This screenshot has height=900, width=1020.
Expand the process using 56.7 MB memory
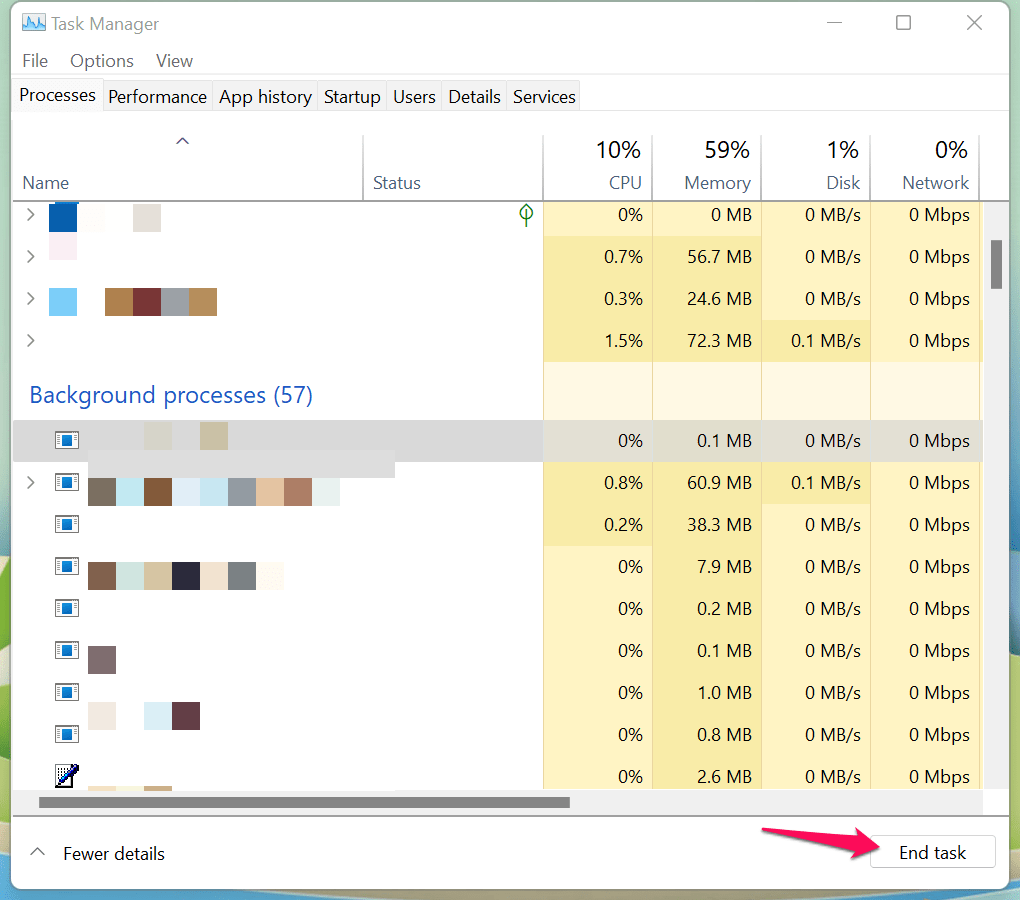[30, 257]
